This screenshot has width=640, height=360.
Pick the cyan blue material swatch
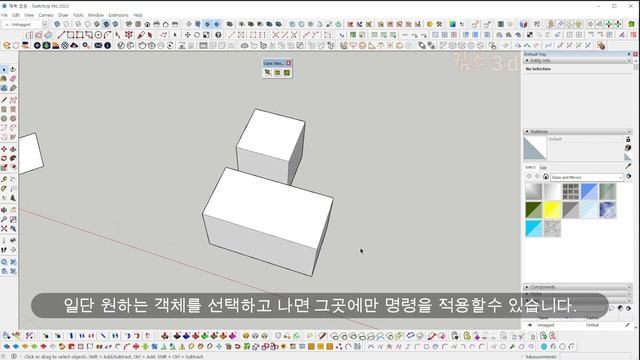click(x=534, y=229)
